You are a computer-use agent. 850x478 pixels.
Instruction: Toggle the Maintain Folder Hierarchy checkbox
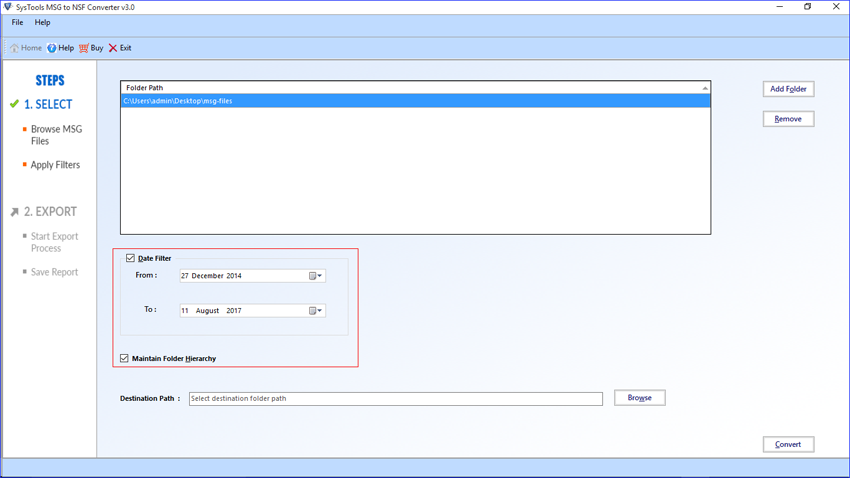124,358
